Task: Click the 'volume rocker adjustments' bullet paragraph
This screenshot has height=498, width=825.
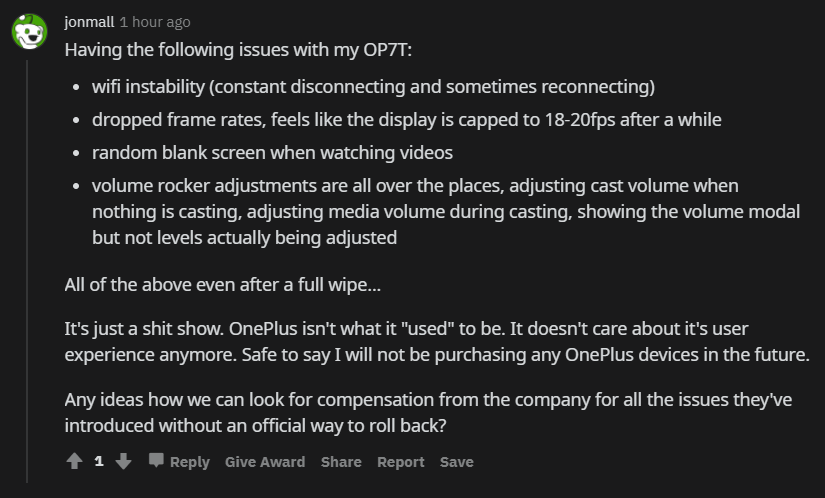Action: coord(446,211)
